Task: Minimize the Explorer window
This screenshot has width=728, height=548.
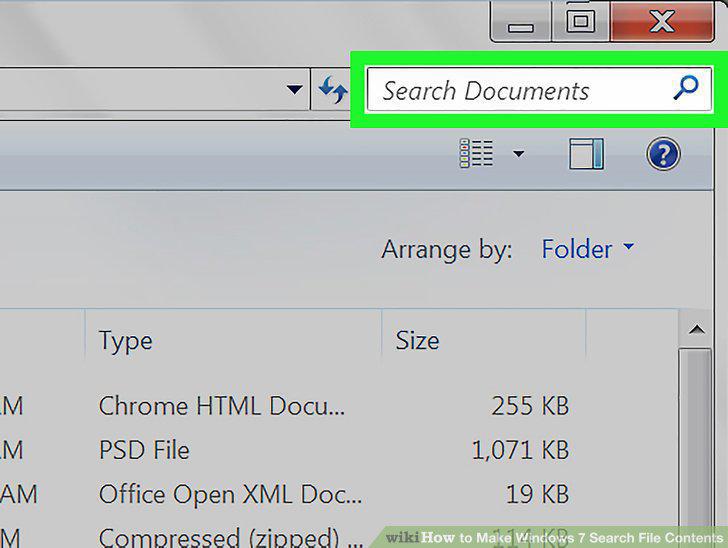Action: click(x=520, y=22)
